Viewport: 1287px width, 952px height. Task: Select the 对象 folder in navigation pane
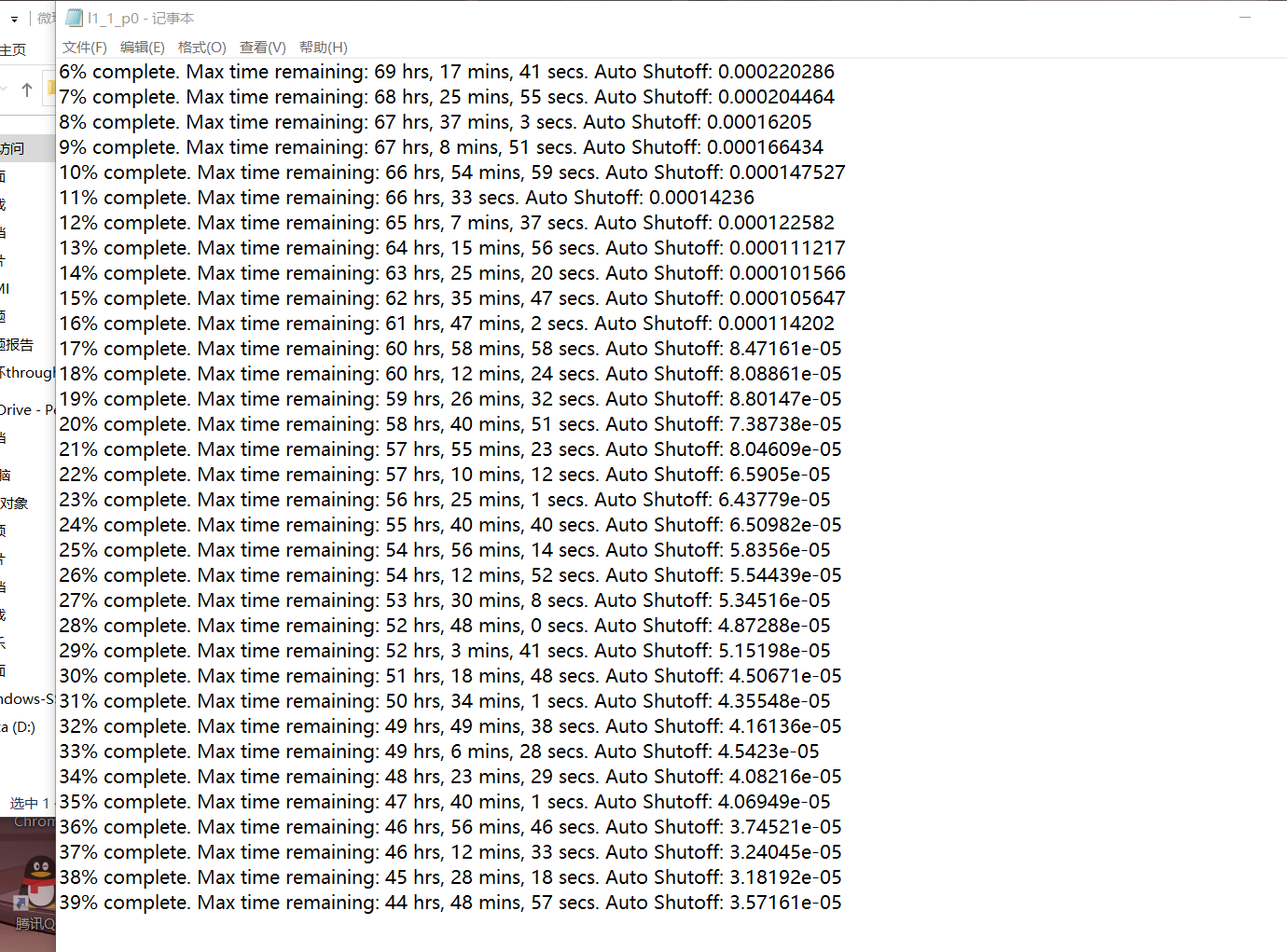tap(14, 503)
